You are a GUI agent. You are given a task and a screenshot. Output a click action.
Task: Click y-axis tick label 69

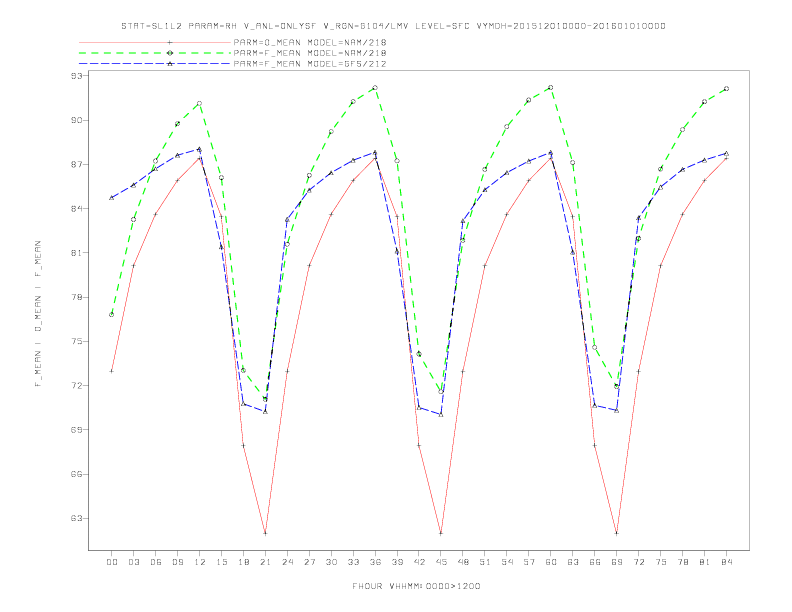click(x=77, y=430)
